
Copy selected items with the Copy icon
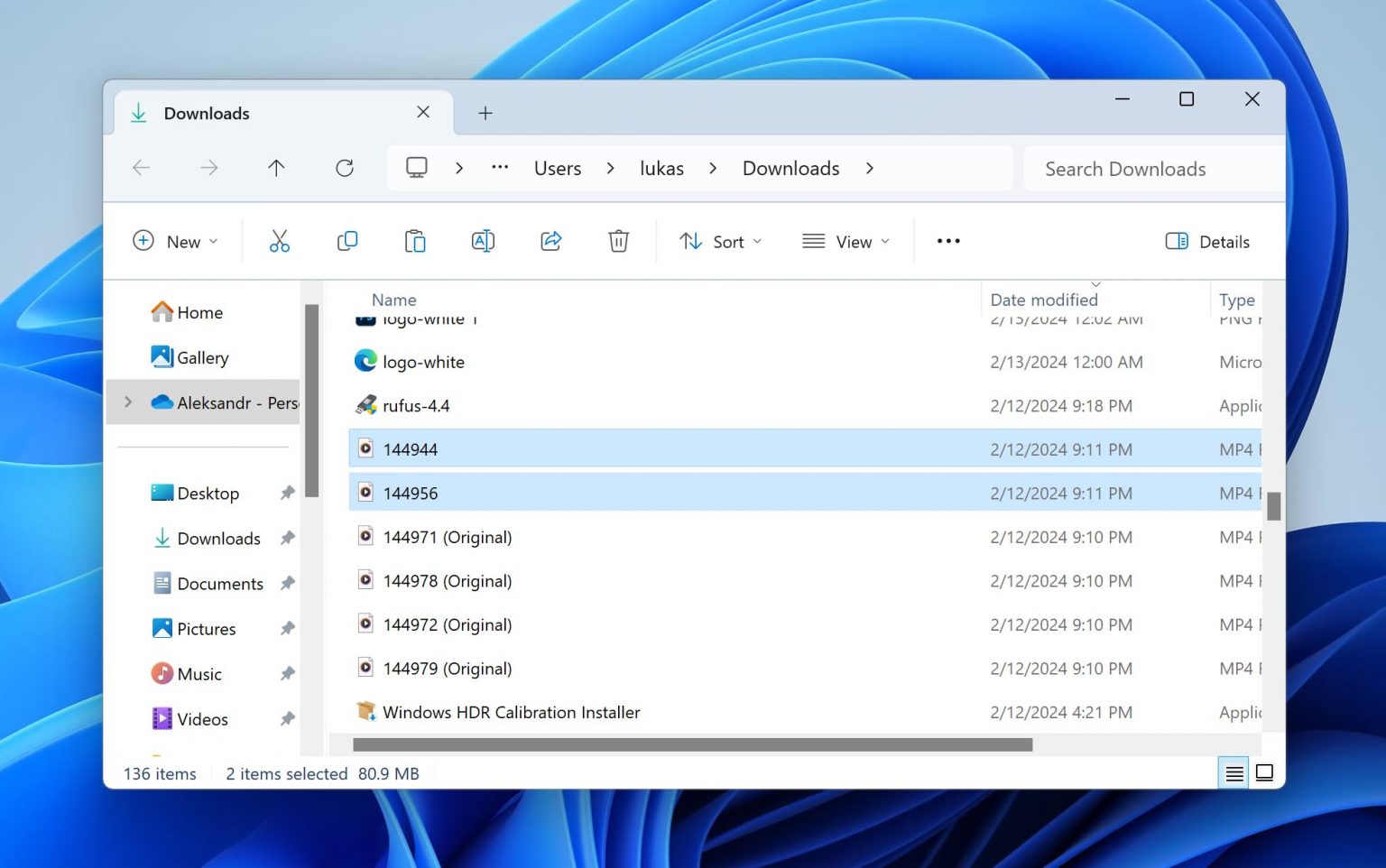[346, 241]
